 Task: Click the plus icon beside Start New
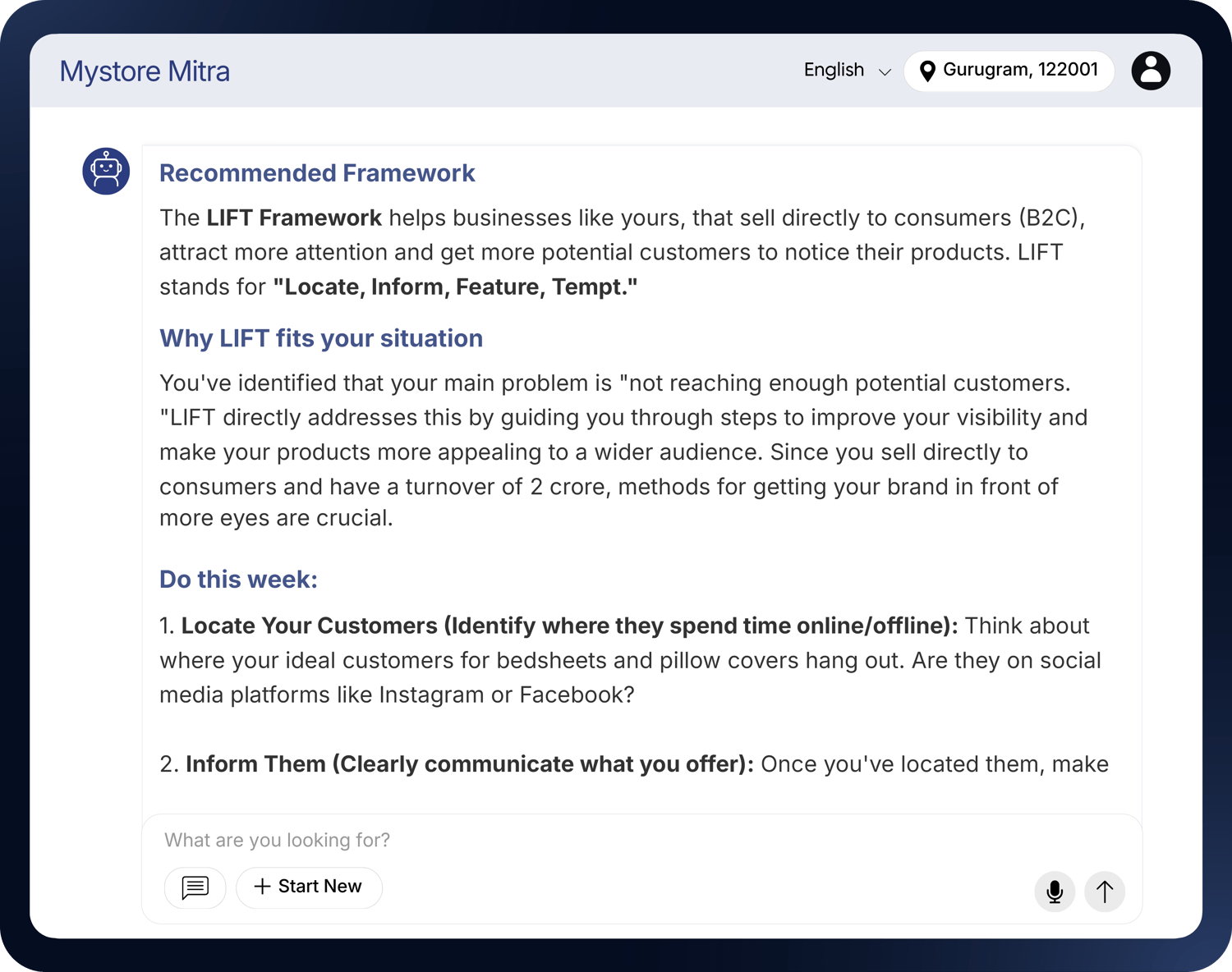[x=262, y=887]
